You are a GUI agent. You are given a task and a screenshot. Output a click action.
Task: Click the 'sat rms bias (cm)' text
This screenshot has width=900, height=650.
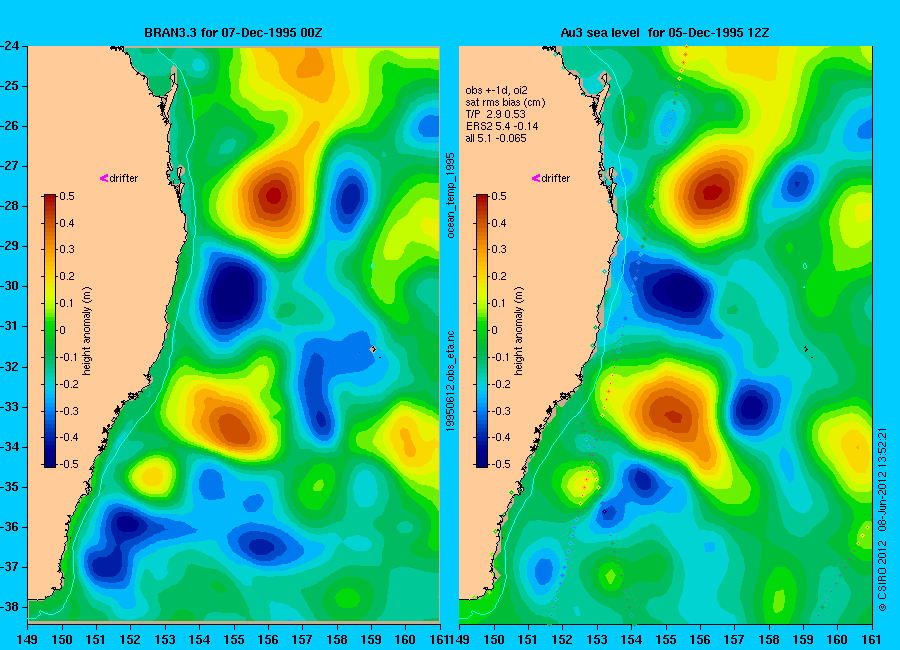tap(506, 102)
